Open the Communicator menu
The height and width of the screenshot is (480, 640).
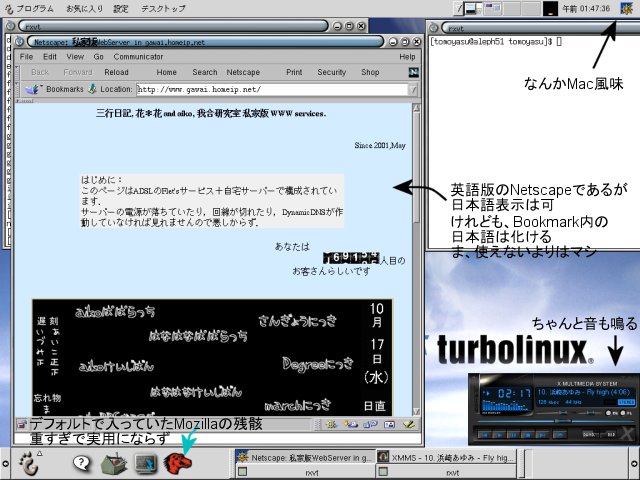pos(138,57)
